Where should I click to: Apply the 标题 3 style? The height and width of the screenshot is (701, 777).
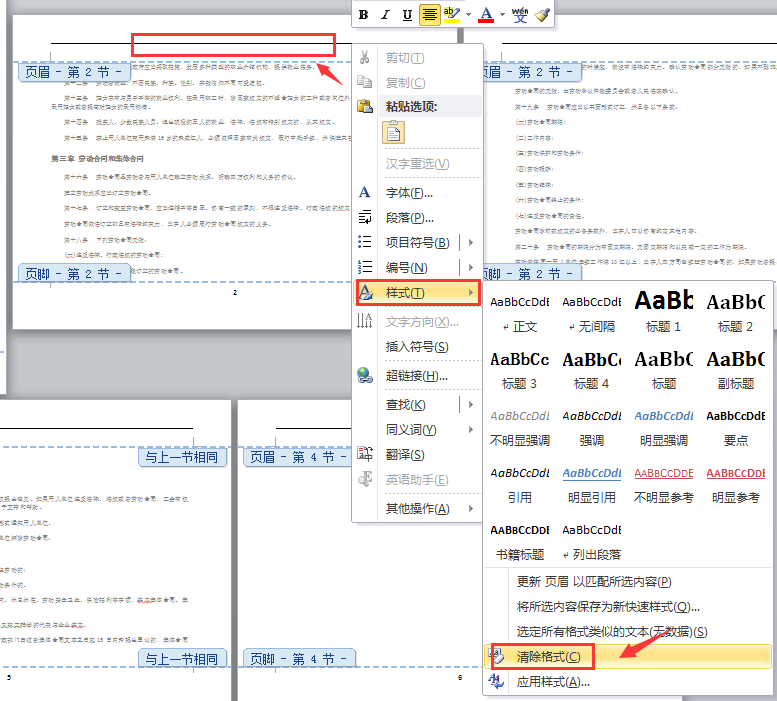pyautogui.click(x=519, y=371)
